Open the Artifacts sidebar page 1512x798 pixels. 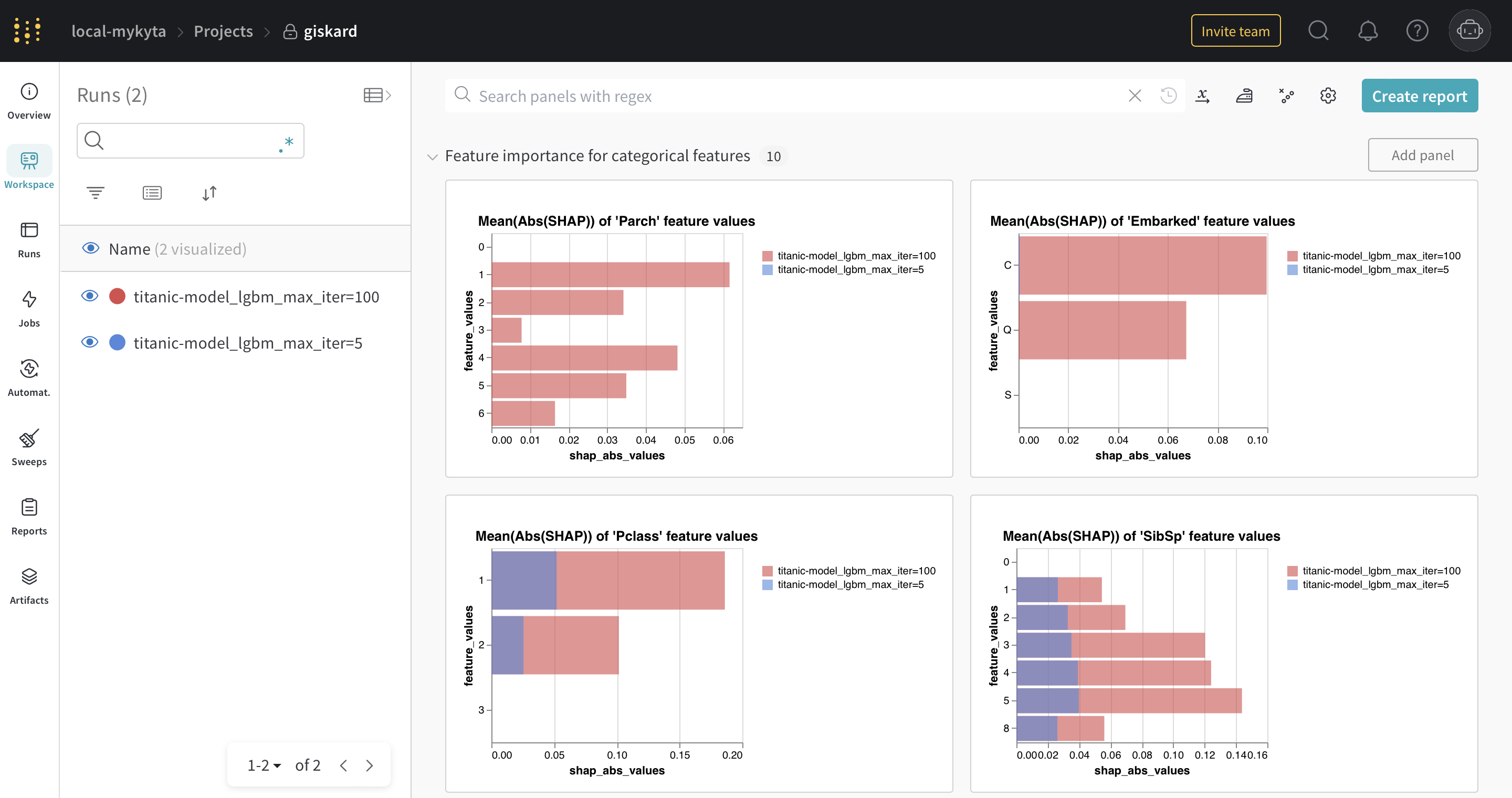click(29, 586)
